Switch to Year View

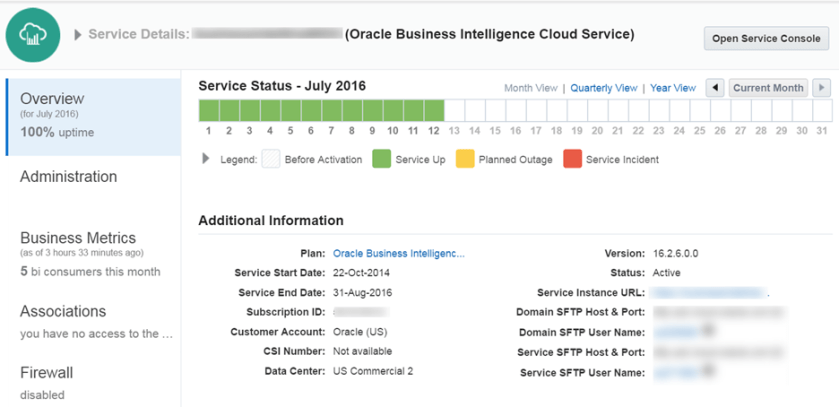tap(672, 88)
